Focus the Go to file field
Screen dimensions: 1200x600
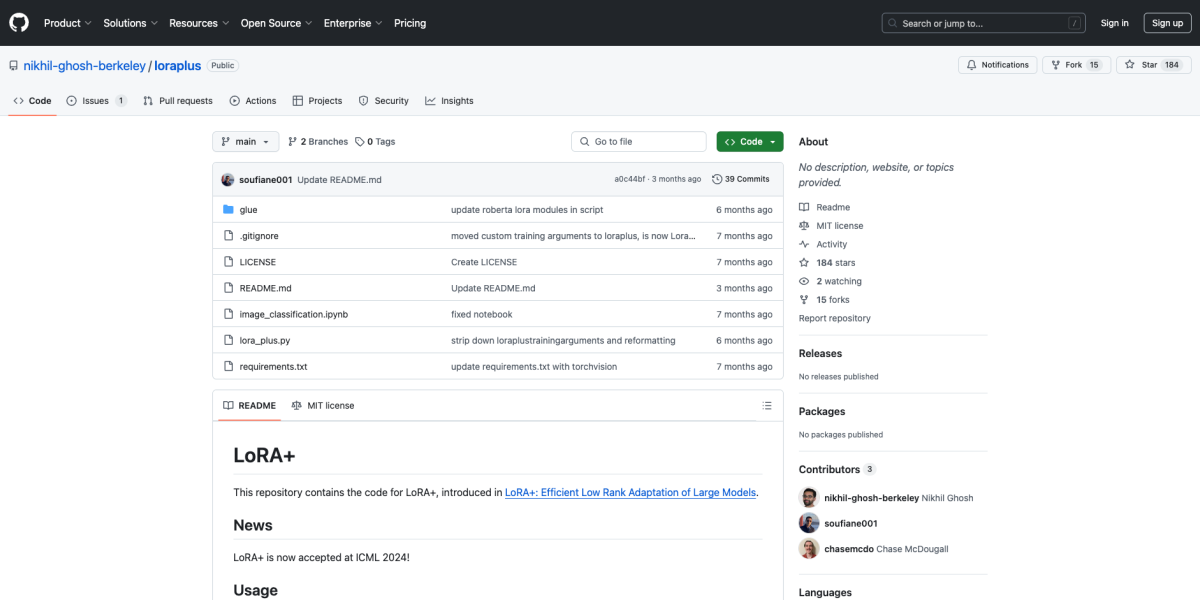(x=639, y=142)
